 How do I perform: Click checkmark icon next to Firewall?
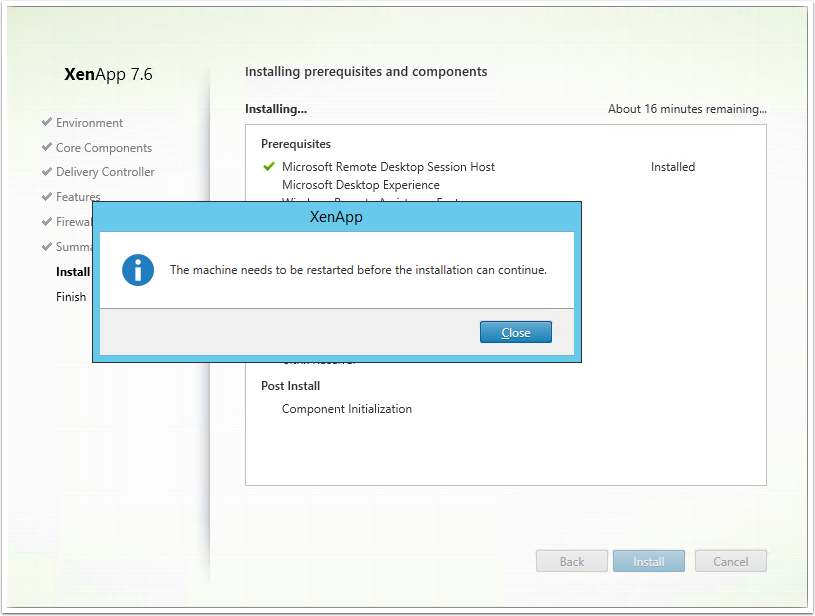47,221
